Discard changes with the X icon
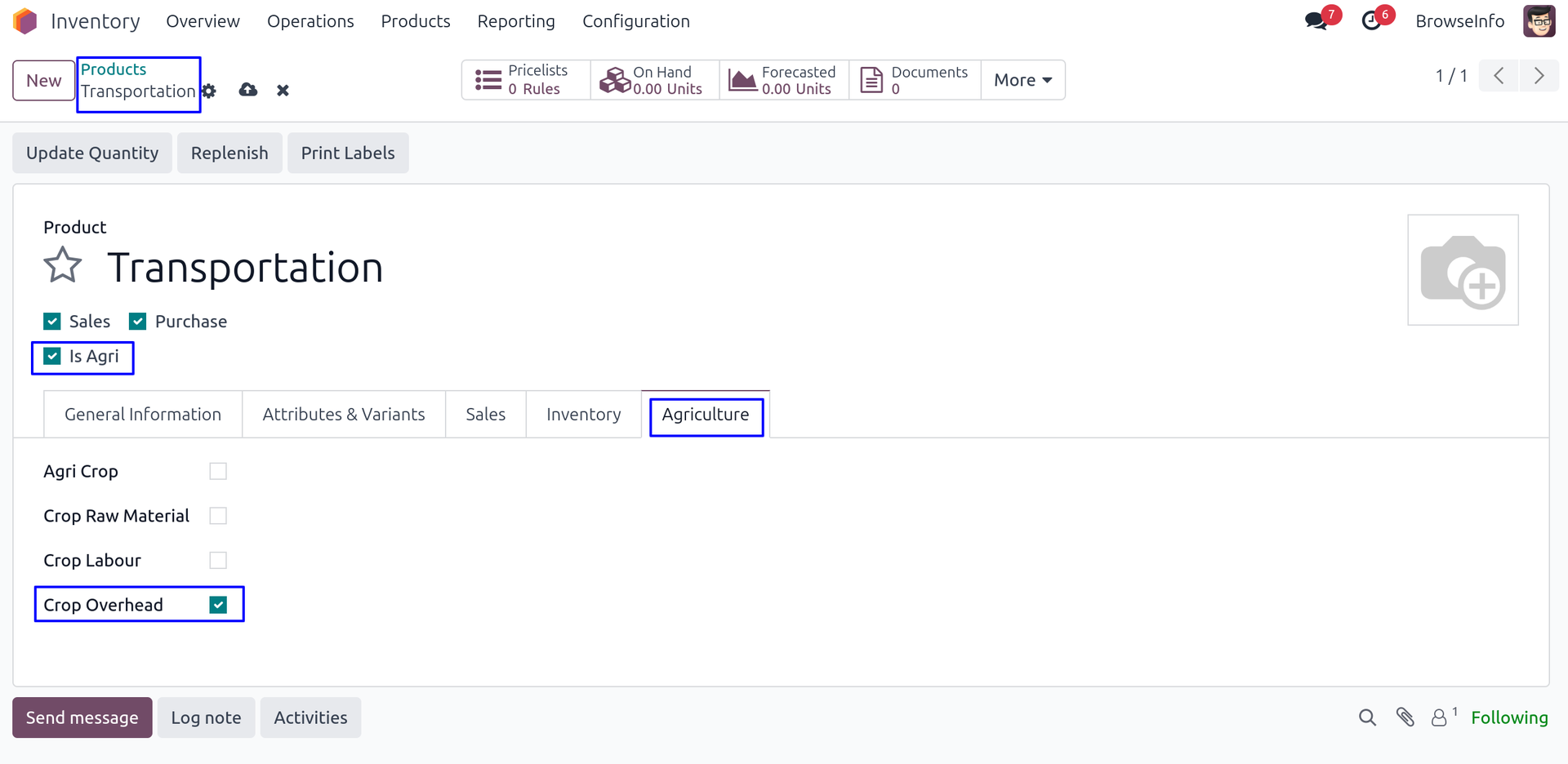 [x=283, y=91]
